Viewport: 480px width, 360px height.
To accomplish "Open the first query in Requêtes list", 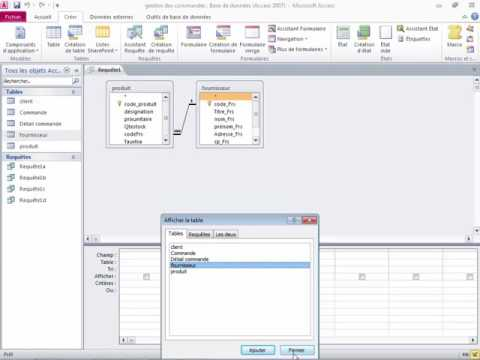I will click(42, 166).
